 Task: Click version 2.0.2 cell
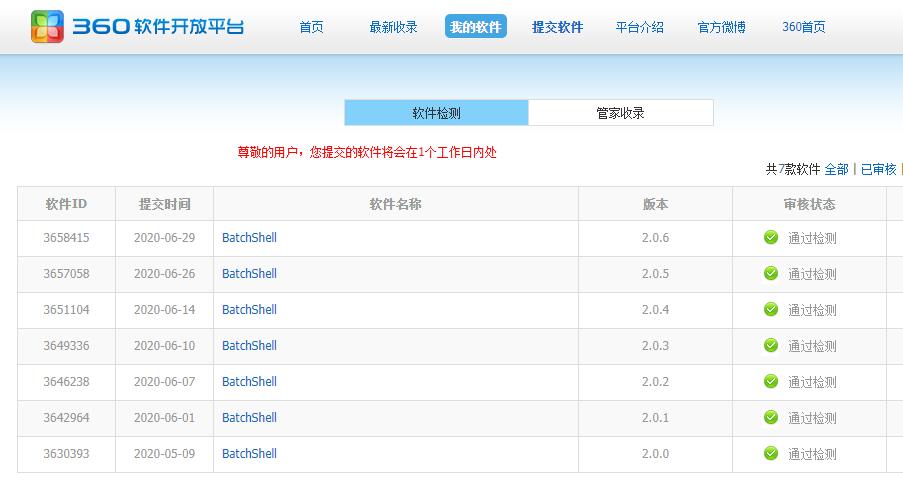[x=655, y=382]
